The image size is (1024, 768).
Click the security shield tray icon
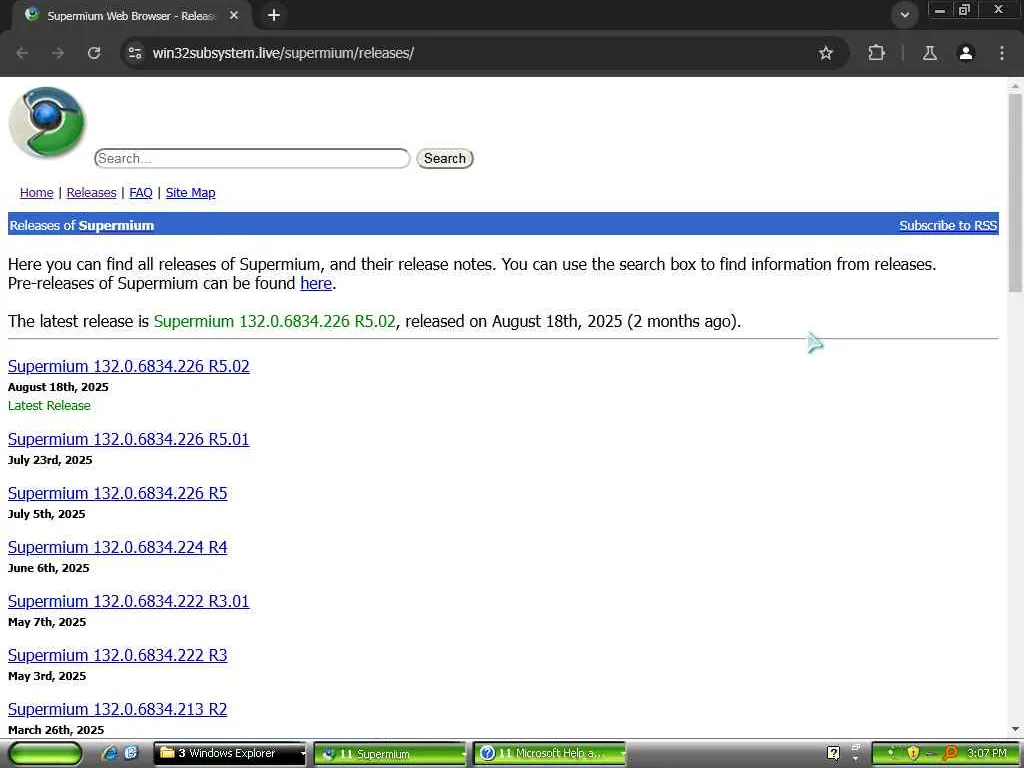click(x=913, y=753)
